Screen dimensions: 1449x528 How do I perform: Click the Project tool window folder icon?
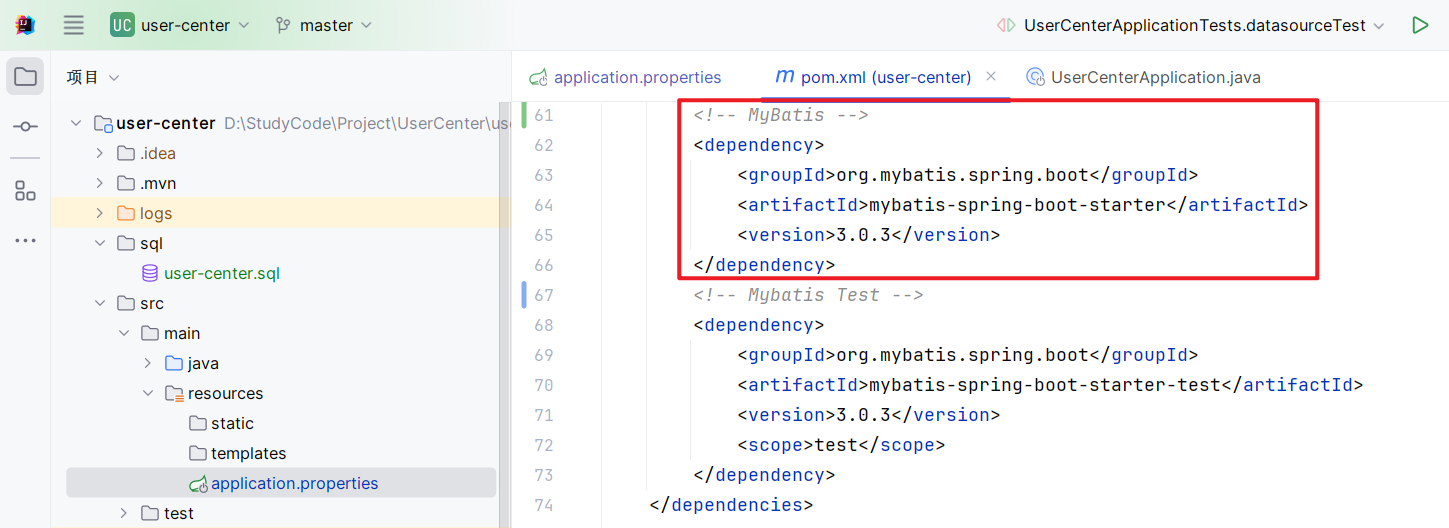click(x=25, y=77)
